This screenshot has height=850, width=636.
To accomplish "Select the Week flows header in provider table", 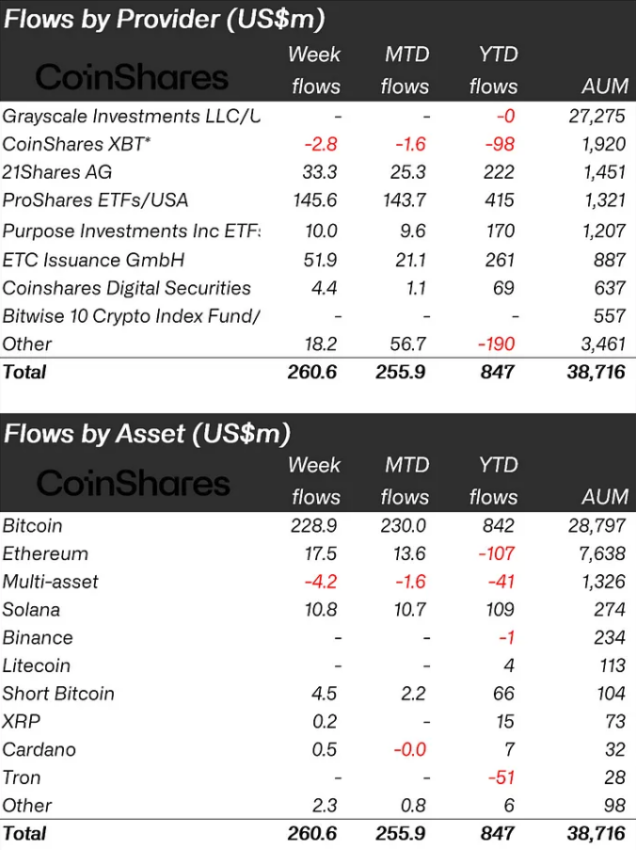I will [316, 70].
